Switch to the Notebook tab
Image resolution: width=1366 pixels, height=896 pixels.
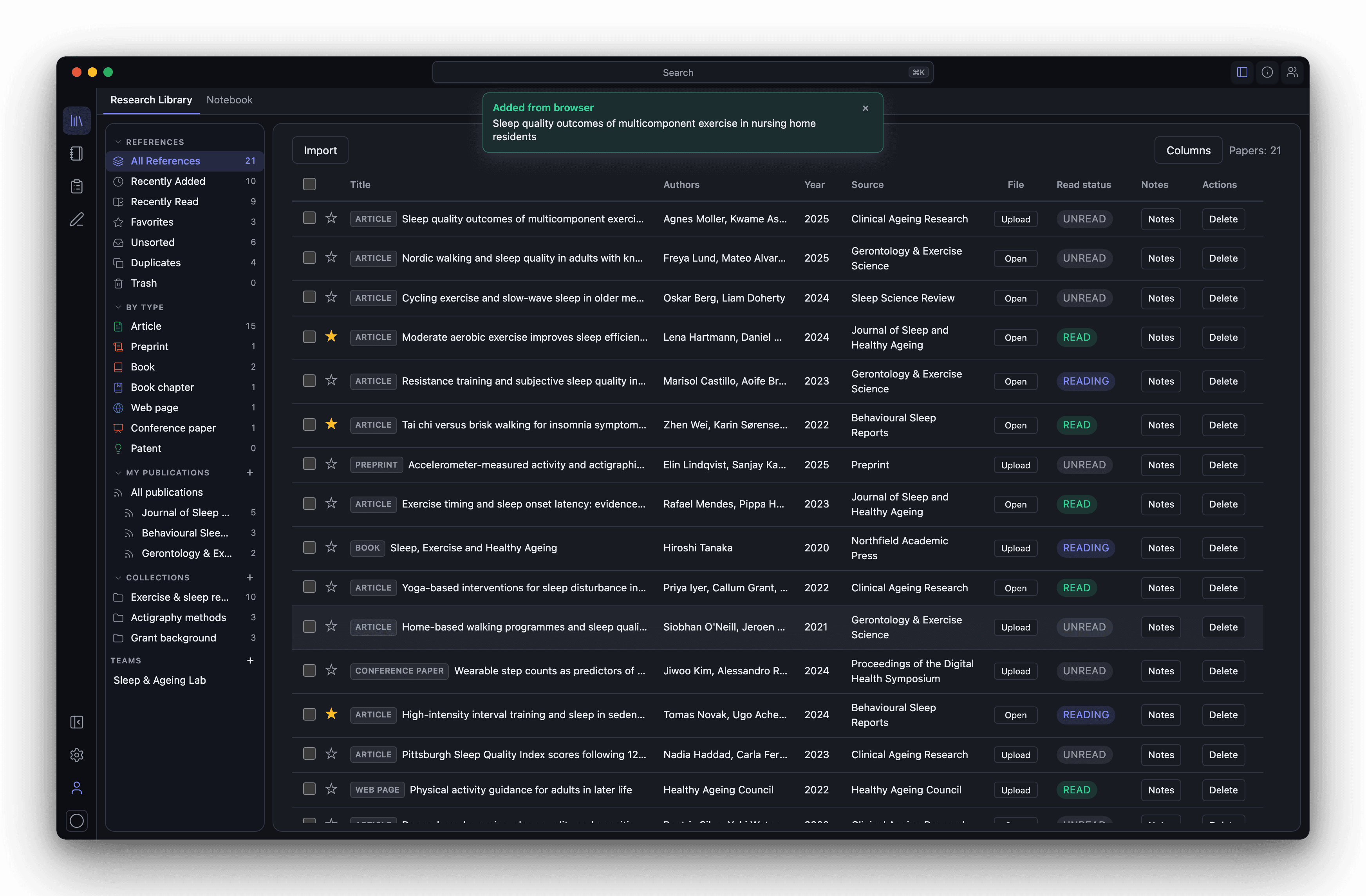coord(229,100)
